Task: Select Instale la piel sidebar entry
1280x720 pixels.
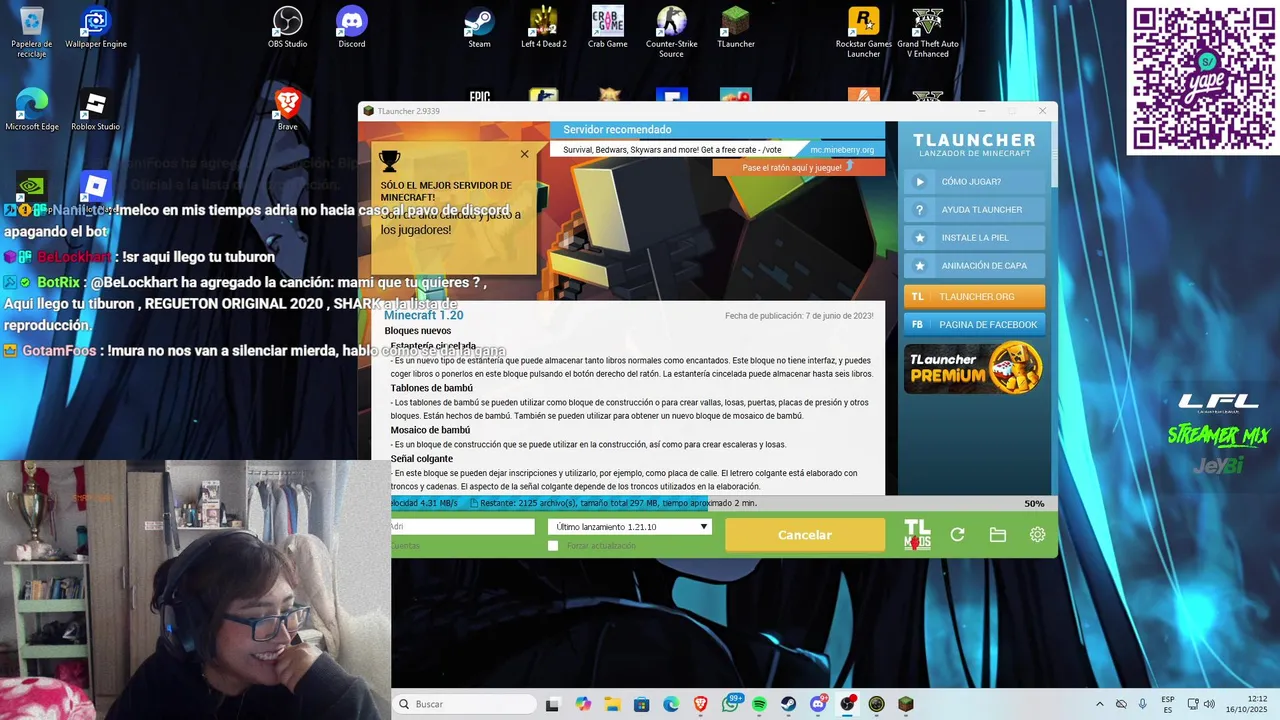Action: [x=974, y=238]
